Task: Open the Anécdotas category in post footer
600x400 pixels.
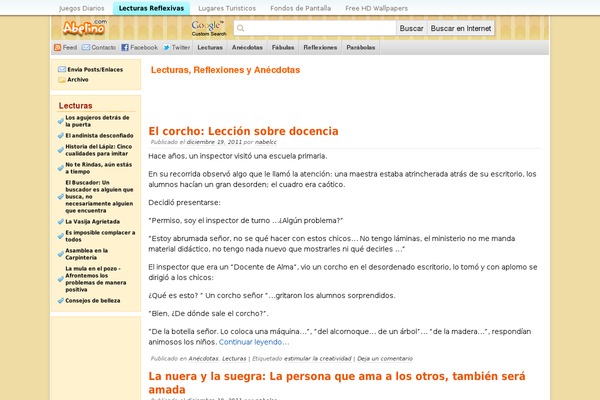Action: [x=204, y=359]
